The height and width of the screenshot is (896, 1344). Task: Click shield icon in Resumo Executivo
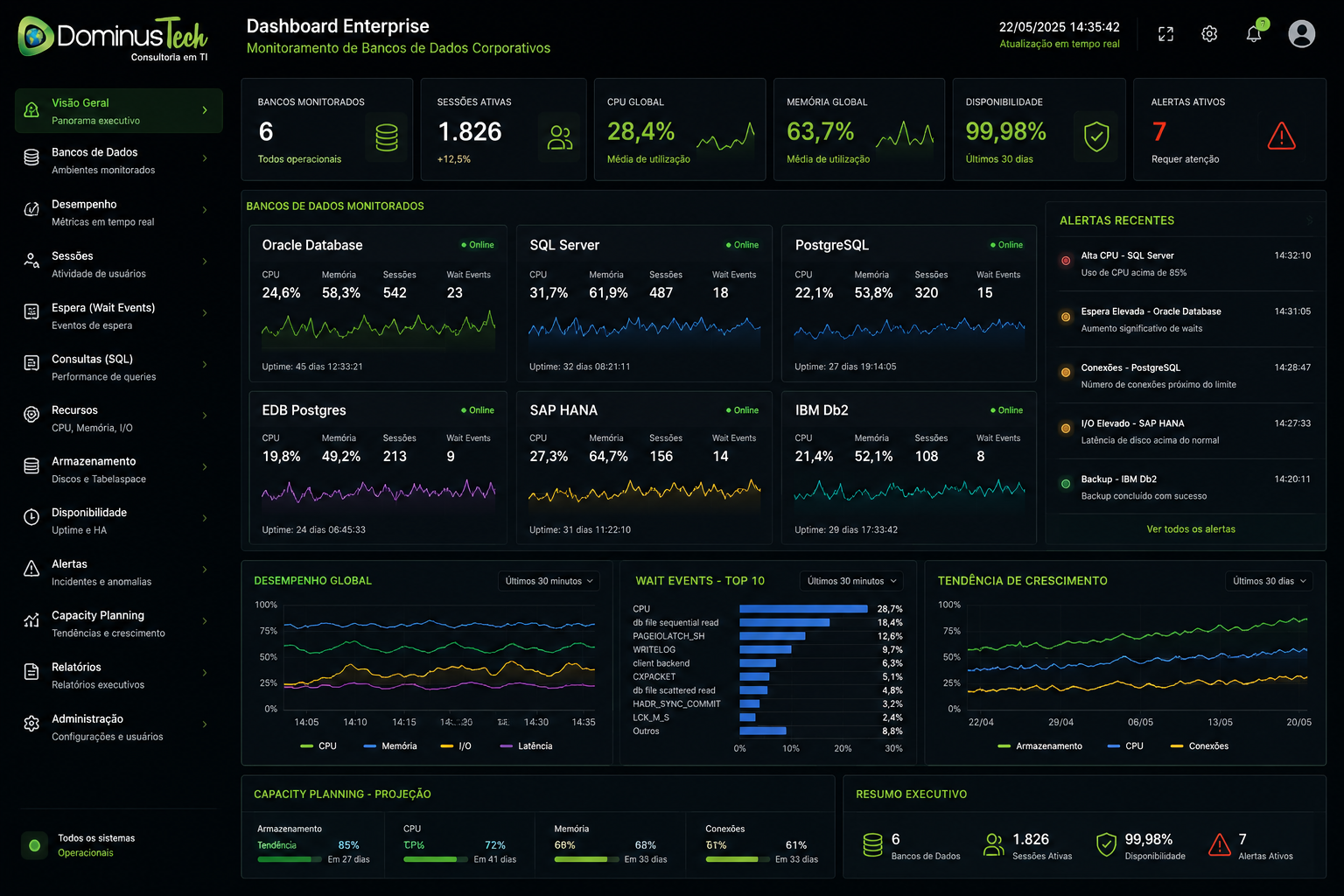(x=1106, y=844)
